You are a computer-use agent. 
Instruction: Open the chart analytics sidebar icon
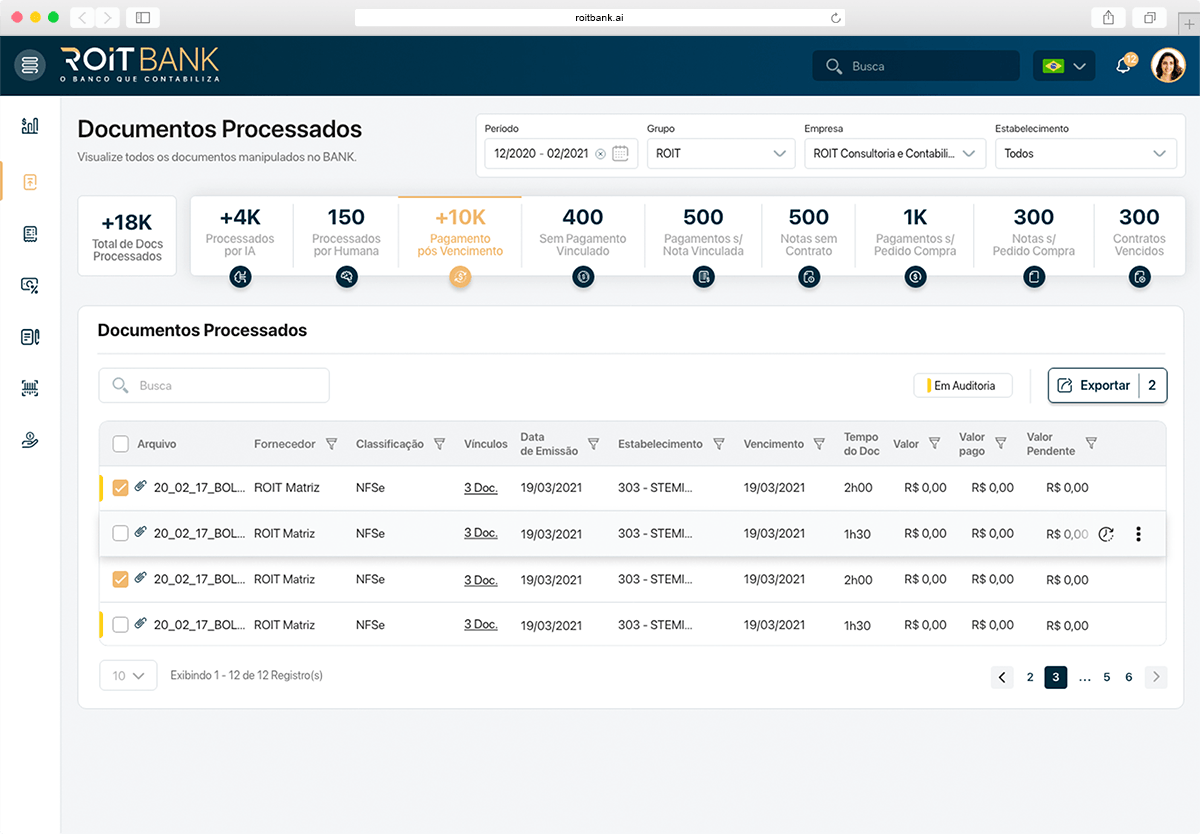30,125
